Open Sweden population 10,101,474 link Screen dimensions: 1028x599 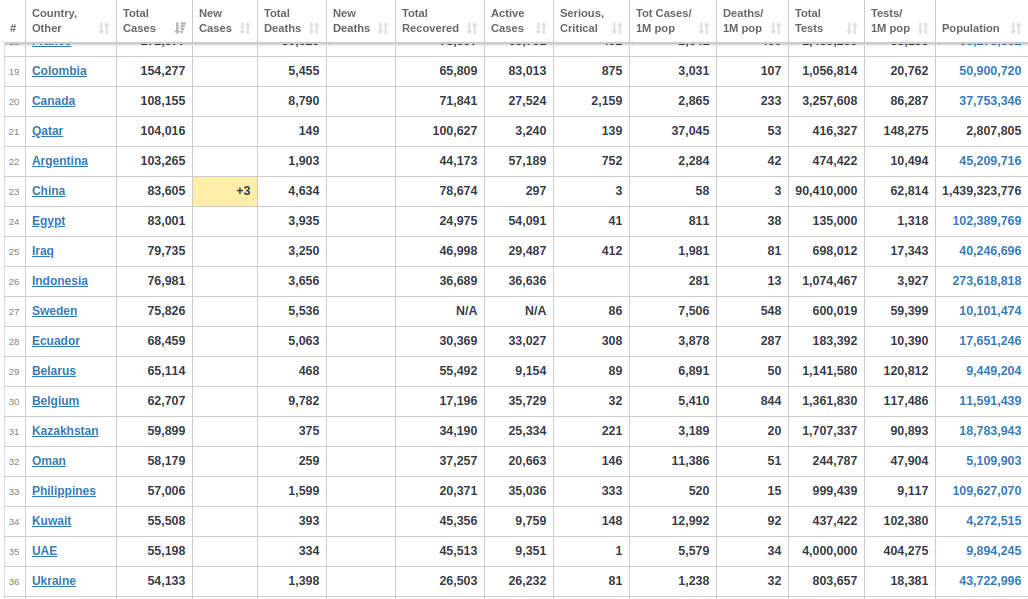pos(990,311)
